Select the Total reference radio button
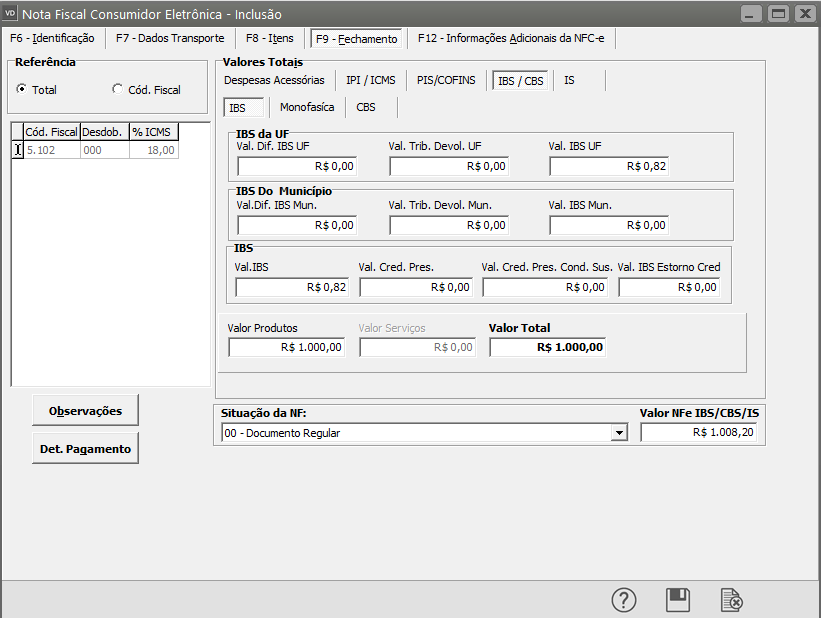 [x=22, y=89]
